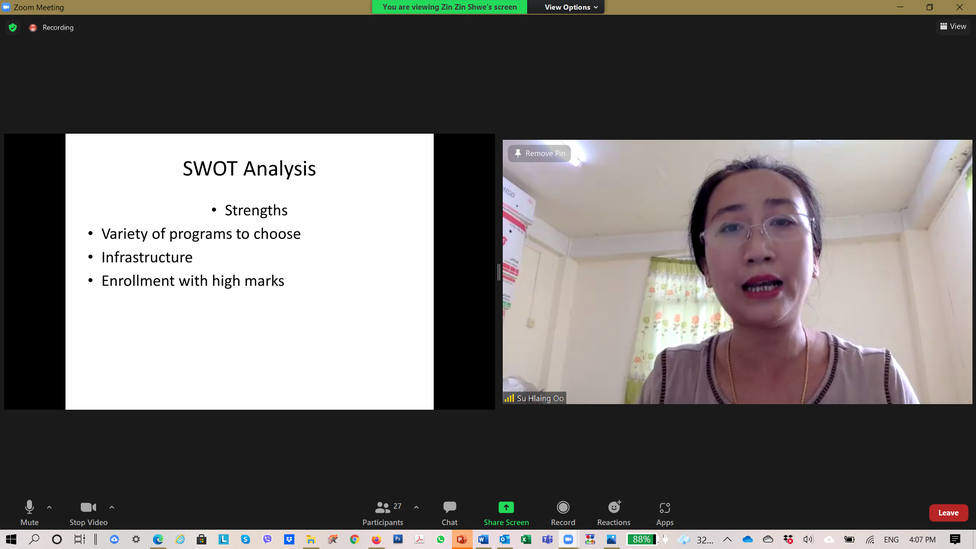976x549 pixels.
Task: Click the green encryption shield icon
Action: click(12, 27)
